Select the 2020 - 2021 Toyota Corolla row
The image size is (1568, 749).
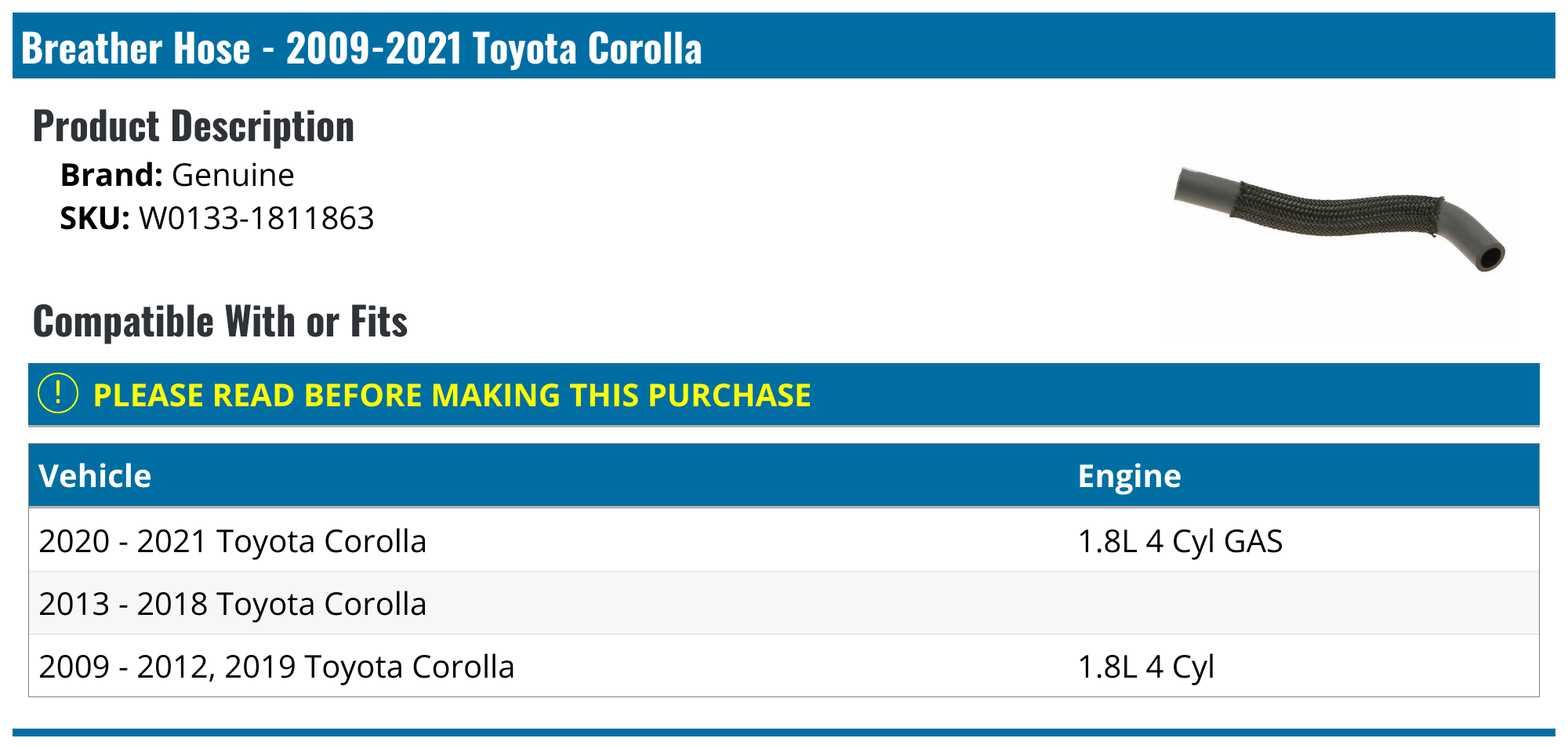point(232,541)
